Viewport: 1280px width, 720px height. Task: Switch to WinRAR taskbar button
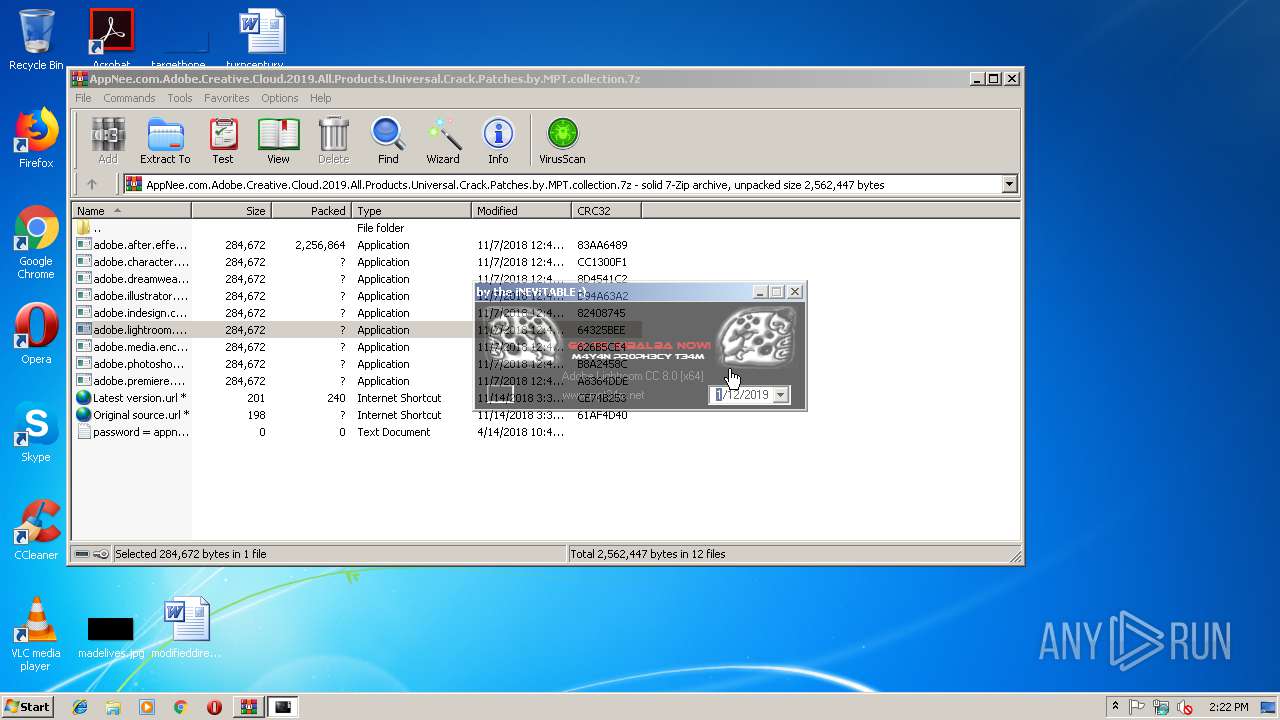[x=249, y=707]
